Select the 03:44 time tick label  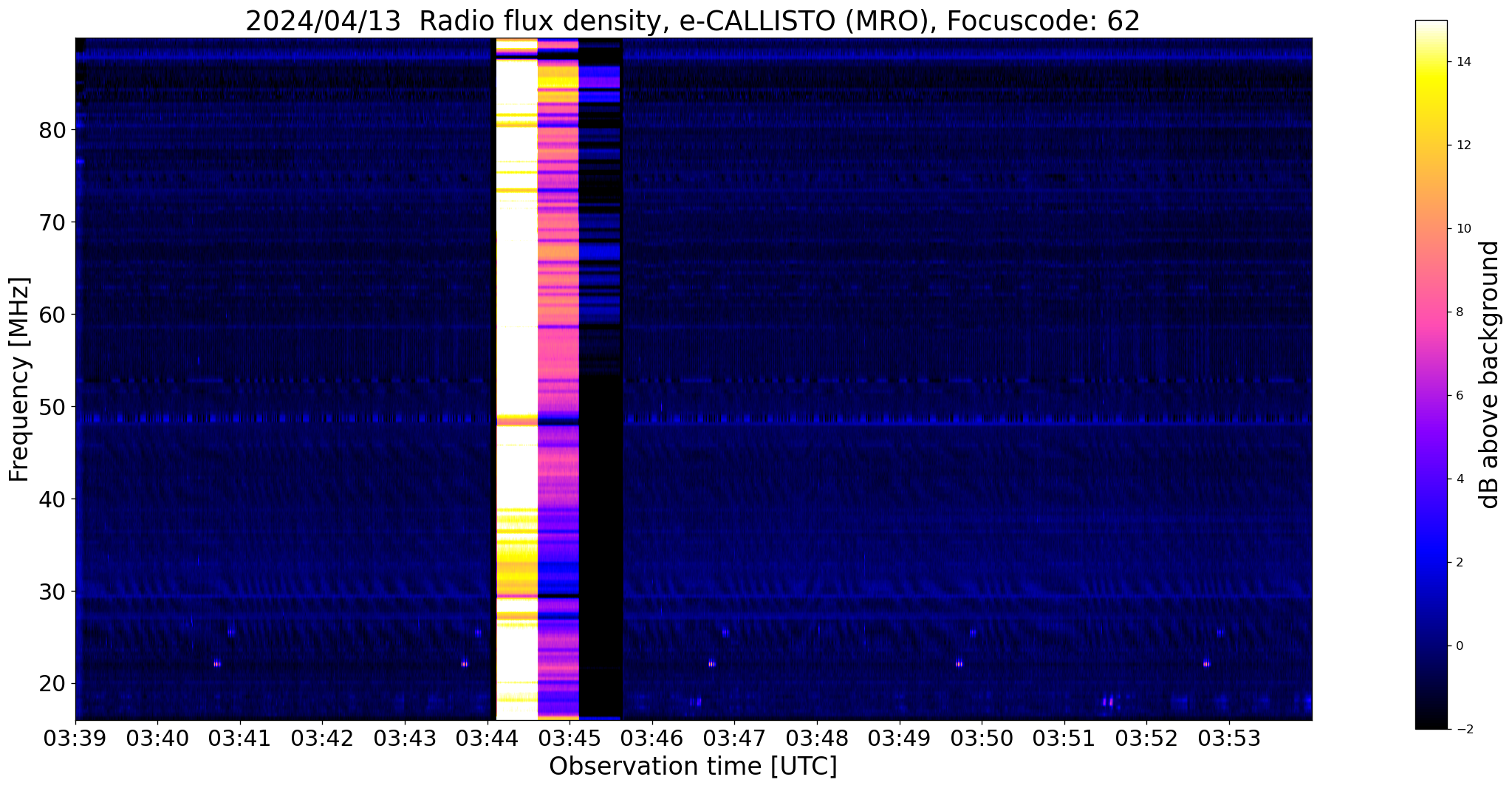488,739
